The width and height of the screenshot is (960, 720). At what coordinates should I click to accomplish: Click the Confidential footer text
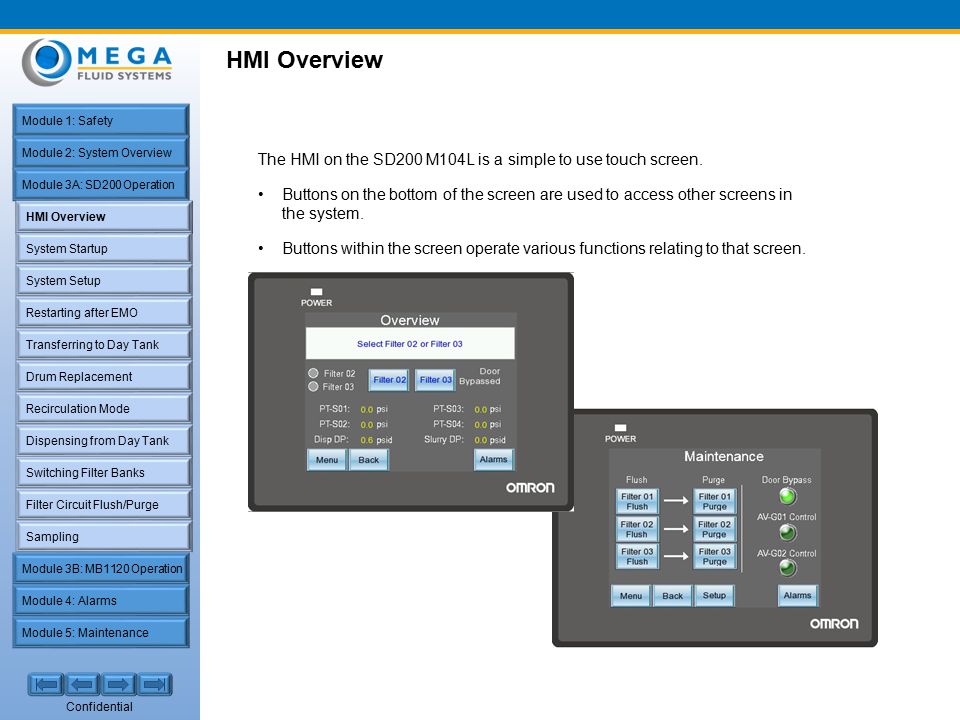pyautogui.click(x=99, y=707)
